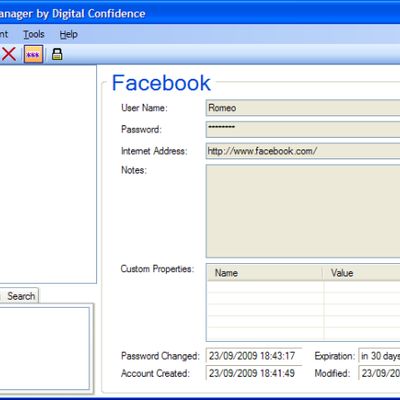
Task: Click the Password Changed date field
Action: tap(254, 356)
